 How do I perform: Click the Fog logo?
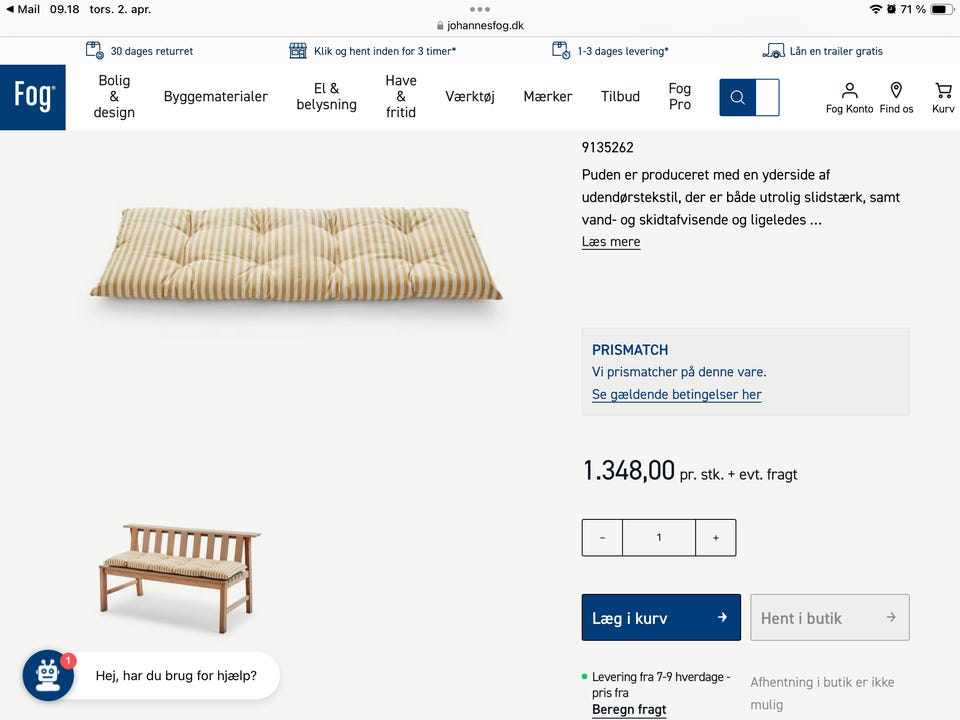(x=33, y=97)
